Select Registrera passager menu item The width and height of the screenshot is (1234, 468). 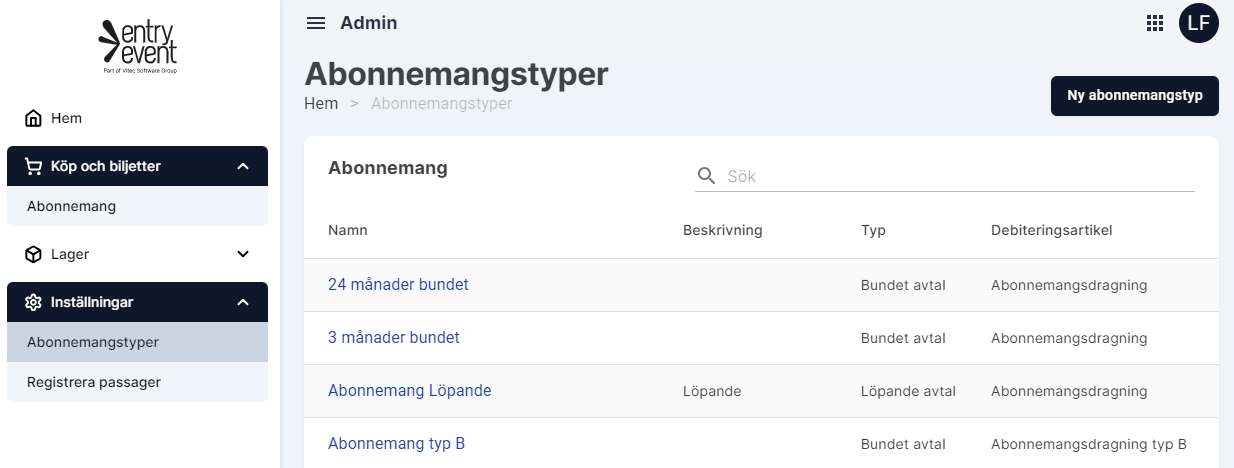(x=94, y=382)
